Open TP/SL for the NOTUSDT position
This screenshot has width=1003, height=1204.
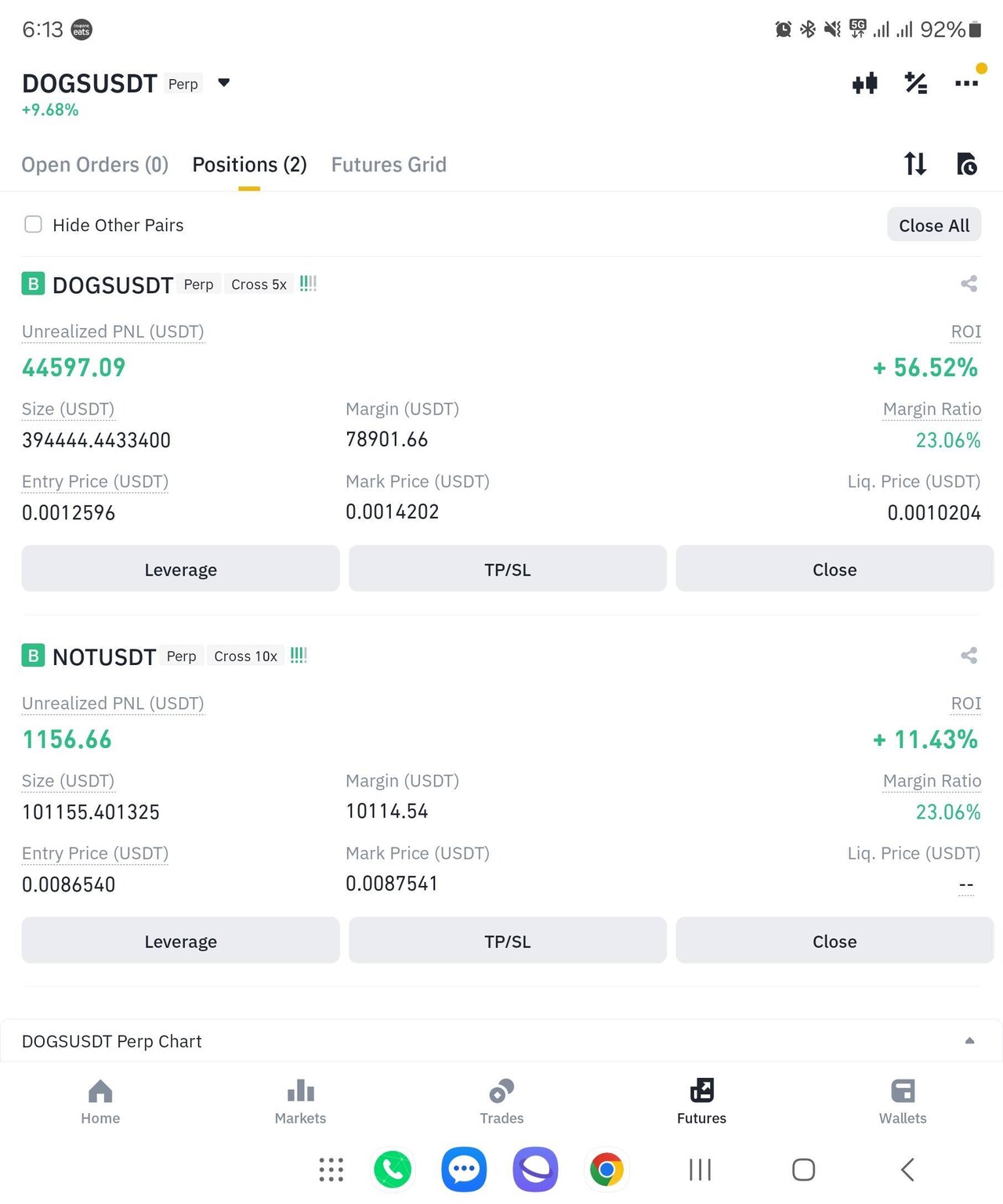point(507,941)
